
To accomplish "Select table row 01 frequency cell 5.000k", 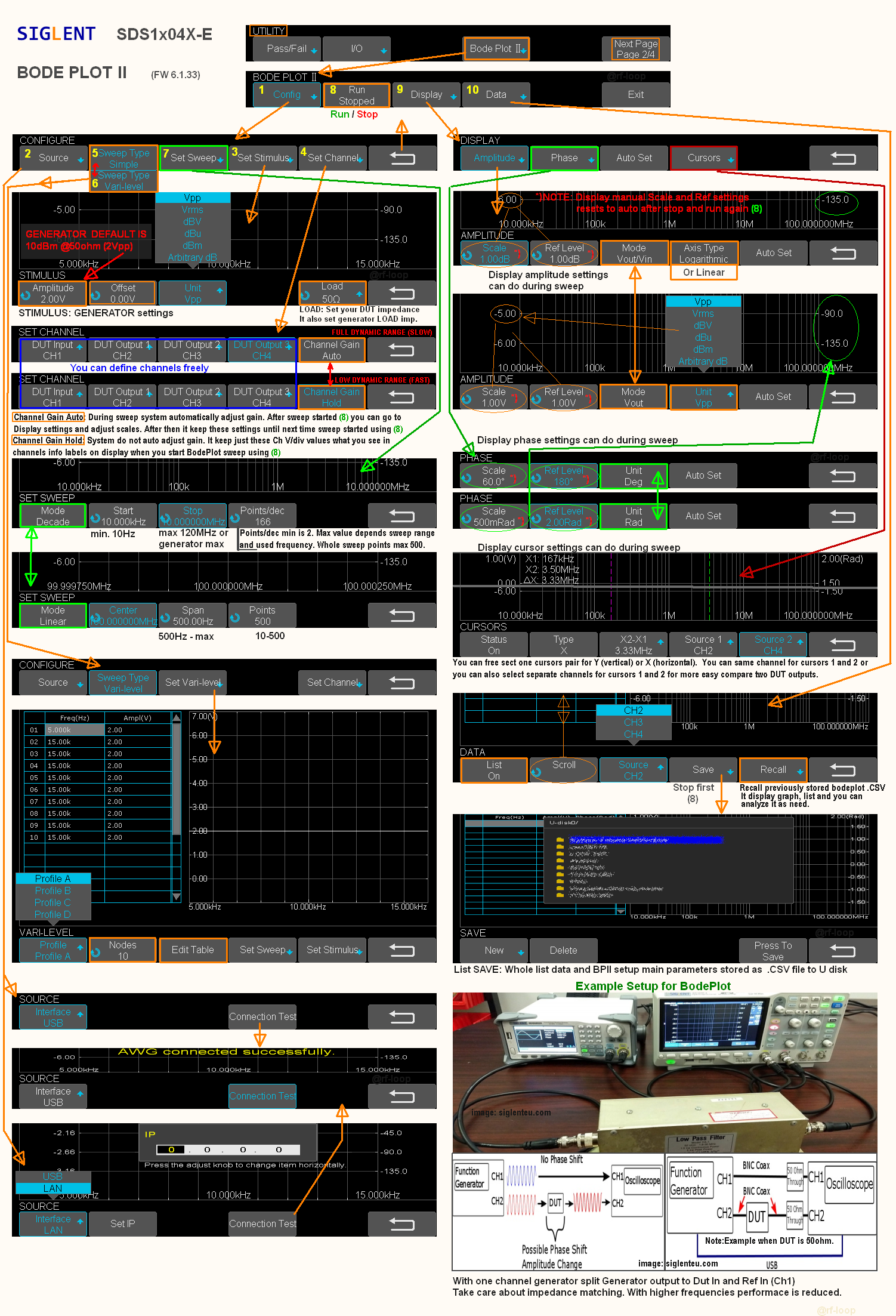I will pos(75,730).
